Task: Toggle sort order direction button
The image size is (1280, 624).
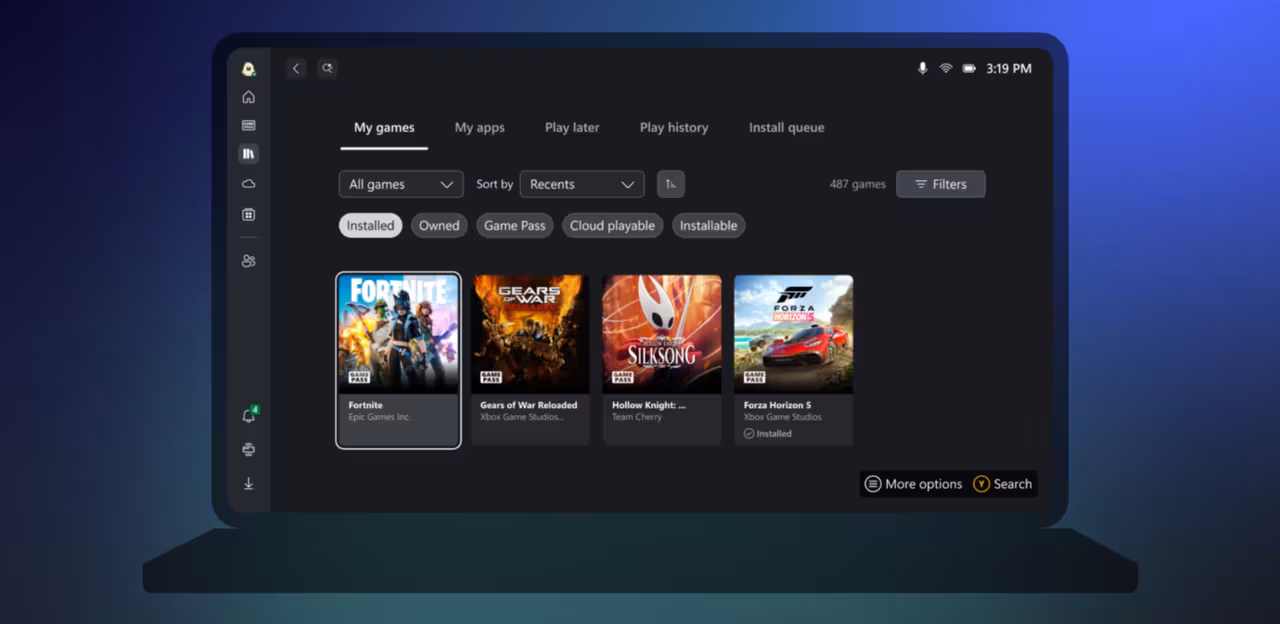Action: tap(671, 184)
